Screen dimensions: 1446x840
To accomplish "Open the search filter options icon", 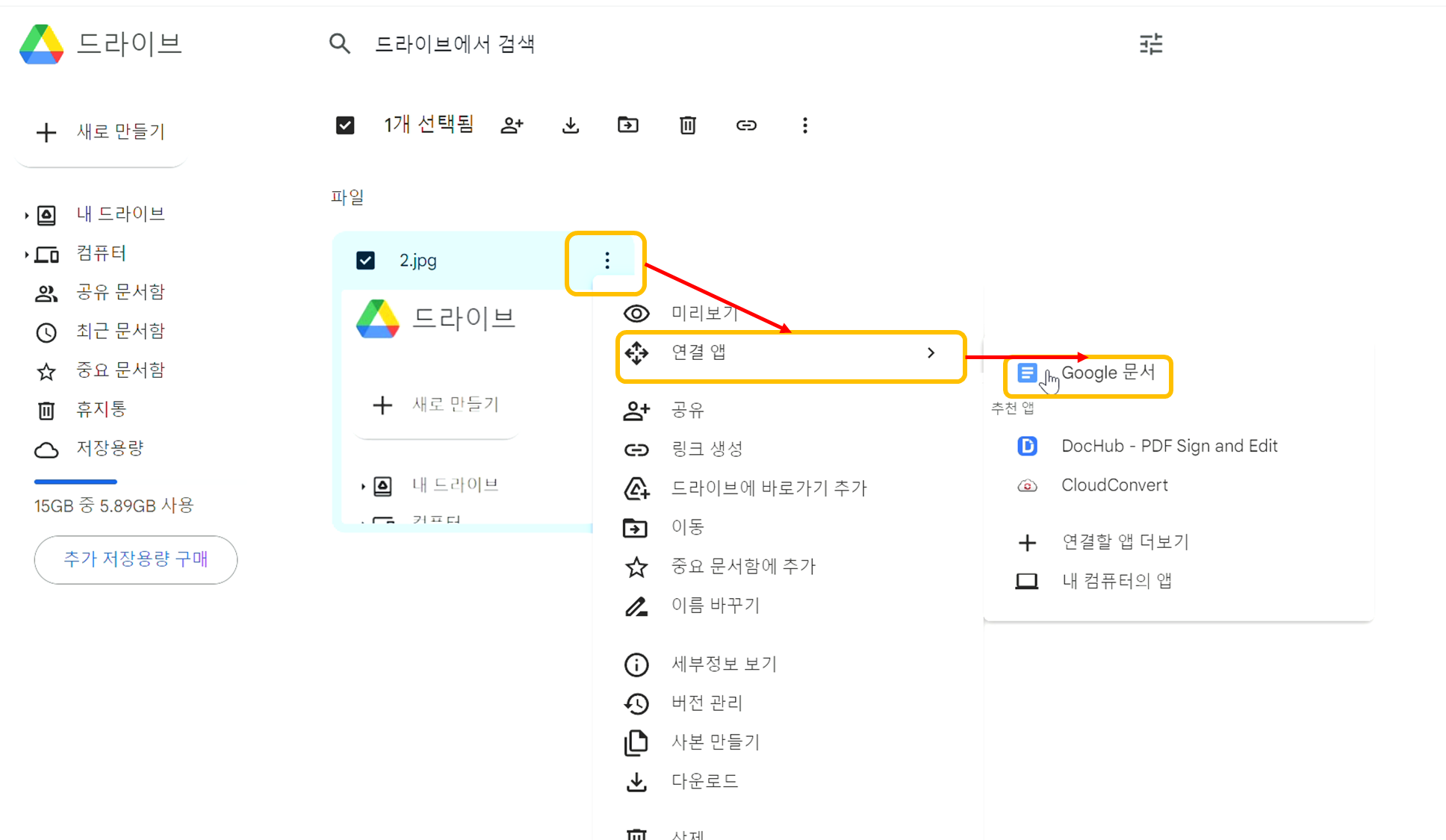I will [x=1150, y=44].
